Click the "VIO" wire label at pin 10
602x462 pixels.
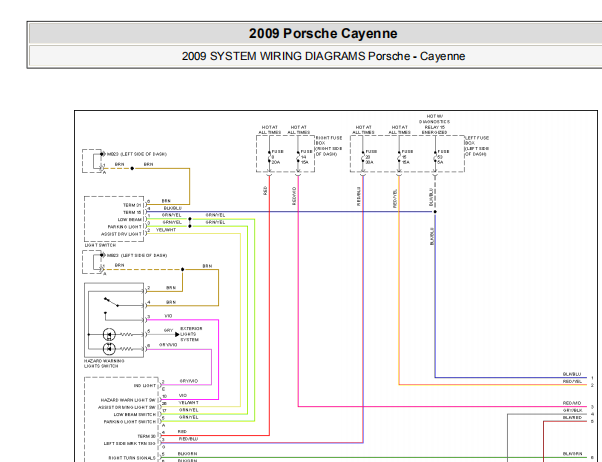pyautogui.click(x=183, y=396)
